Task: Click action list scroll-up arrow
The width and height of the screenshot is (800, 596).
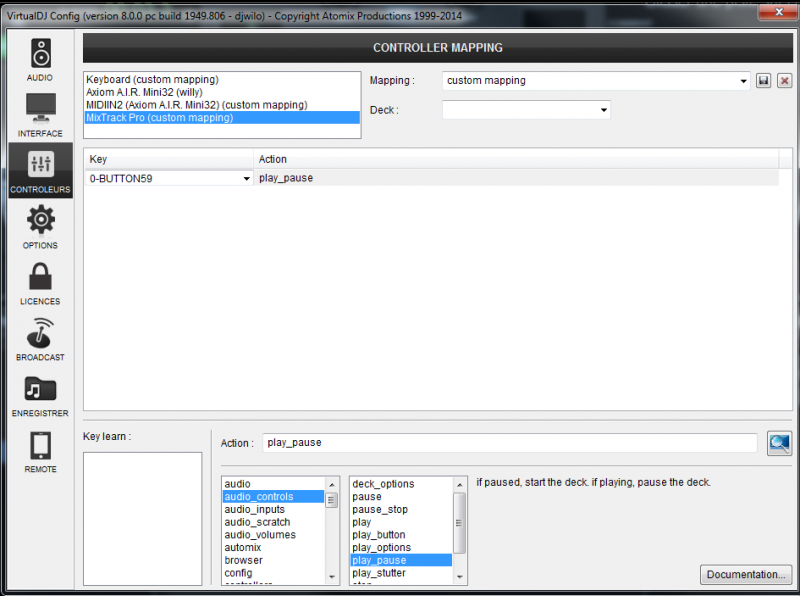Action: click(x=459, y=484)
